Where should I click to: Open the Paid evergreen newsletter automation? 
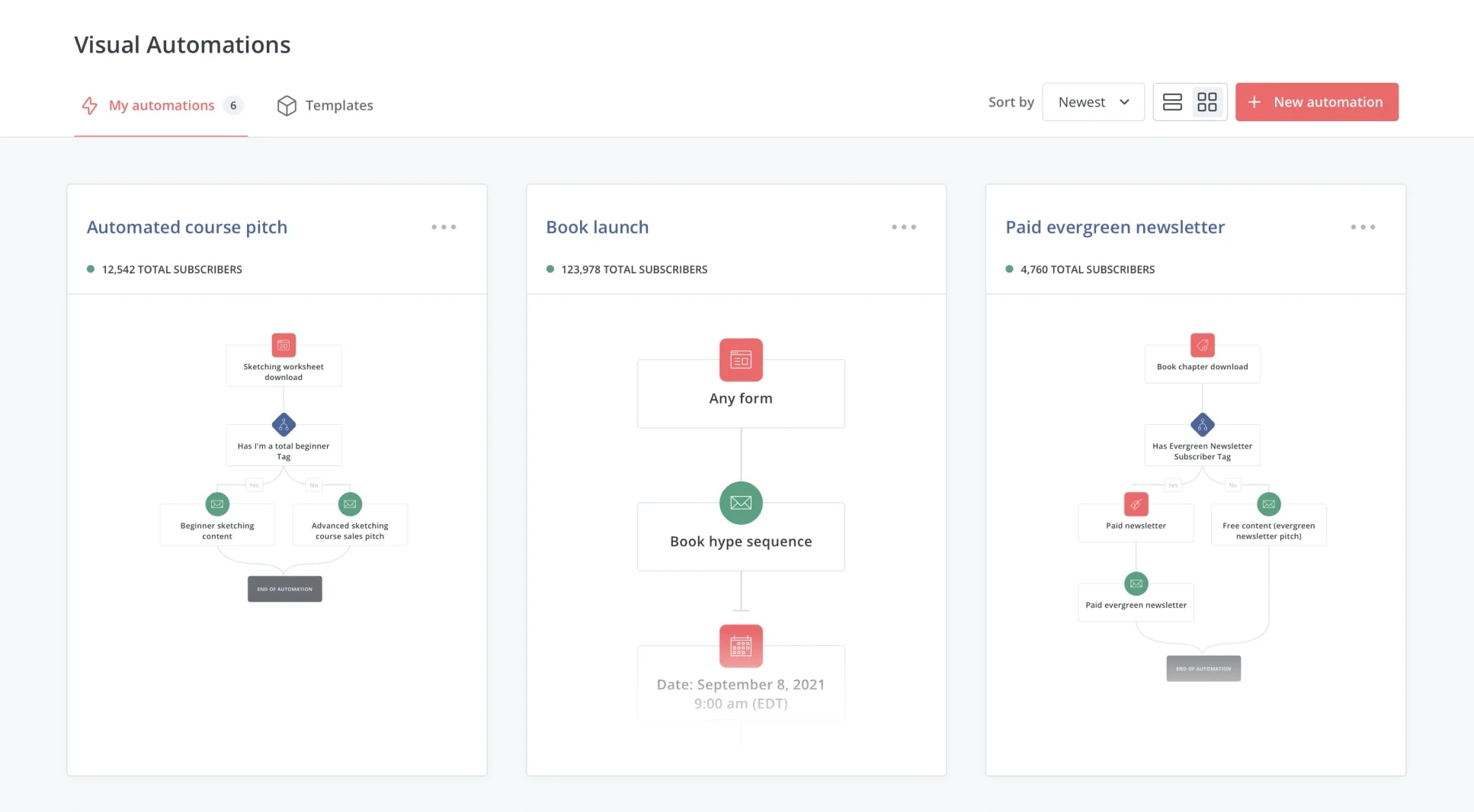point(1115,227)
